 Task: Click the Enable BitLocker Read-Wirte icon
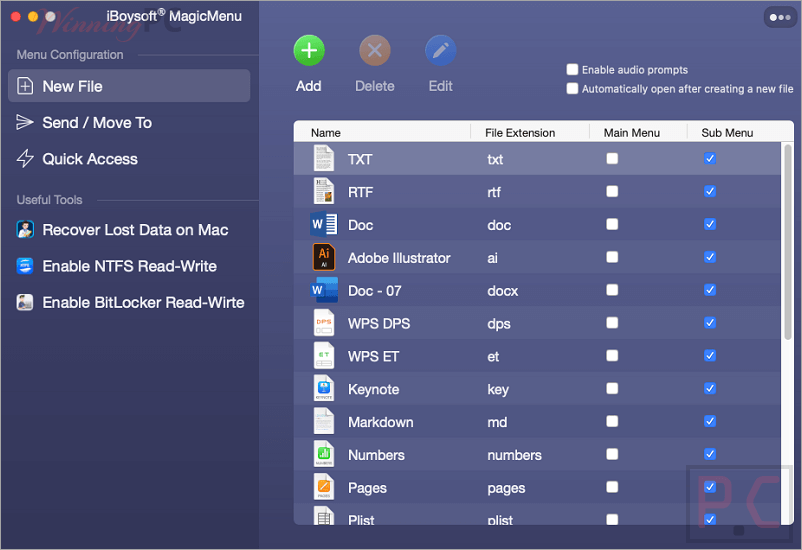pos(25,302)
